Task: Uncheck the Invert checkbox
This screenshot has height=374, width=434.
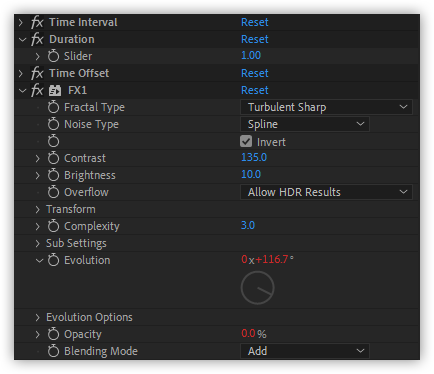Action: (246, 141)
